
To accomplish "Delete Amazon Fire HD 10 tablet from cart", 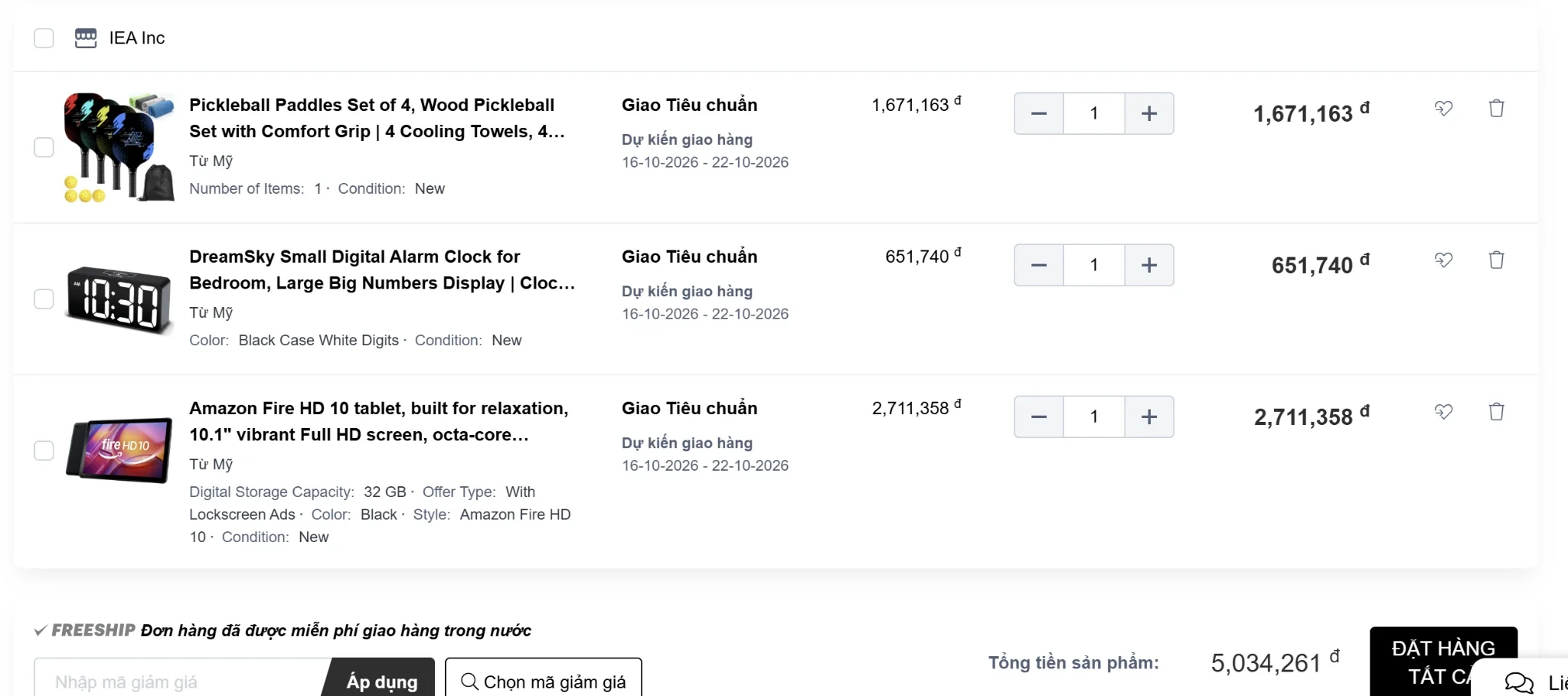I will pos(1496,411).
